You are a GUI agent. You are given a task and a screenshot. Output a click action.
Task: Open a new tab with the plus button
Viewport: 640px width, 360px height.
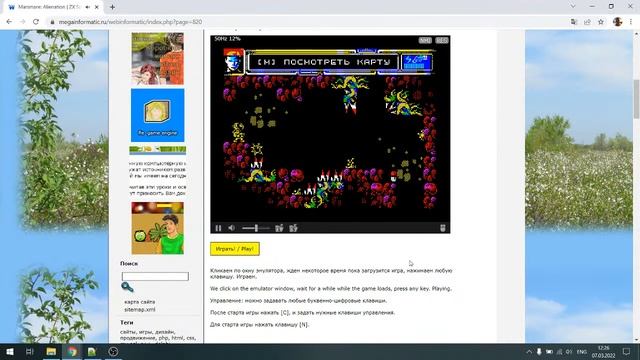click(112, 7)
